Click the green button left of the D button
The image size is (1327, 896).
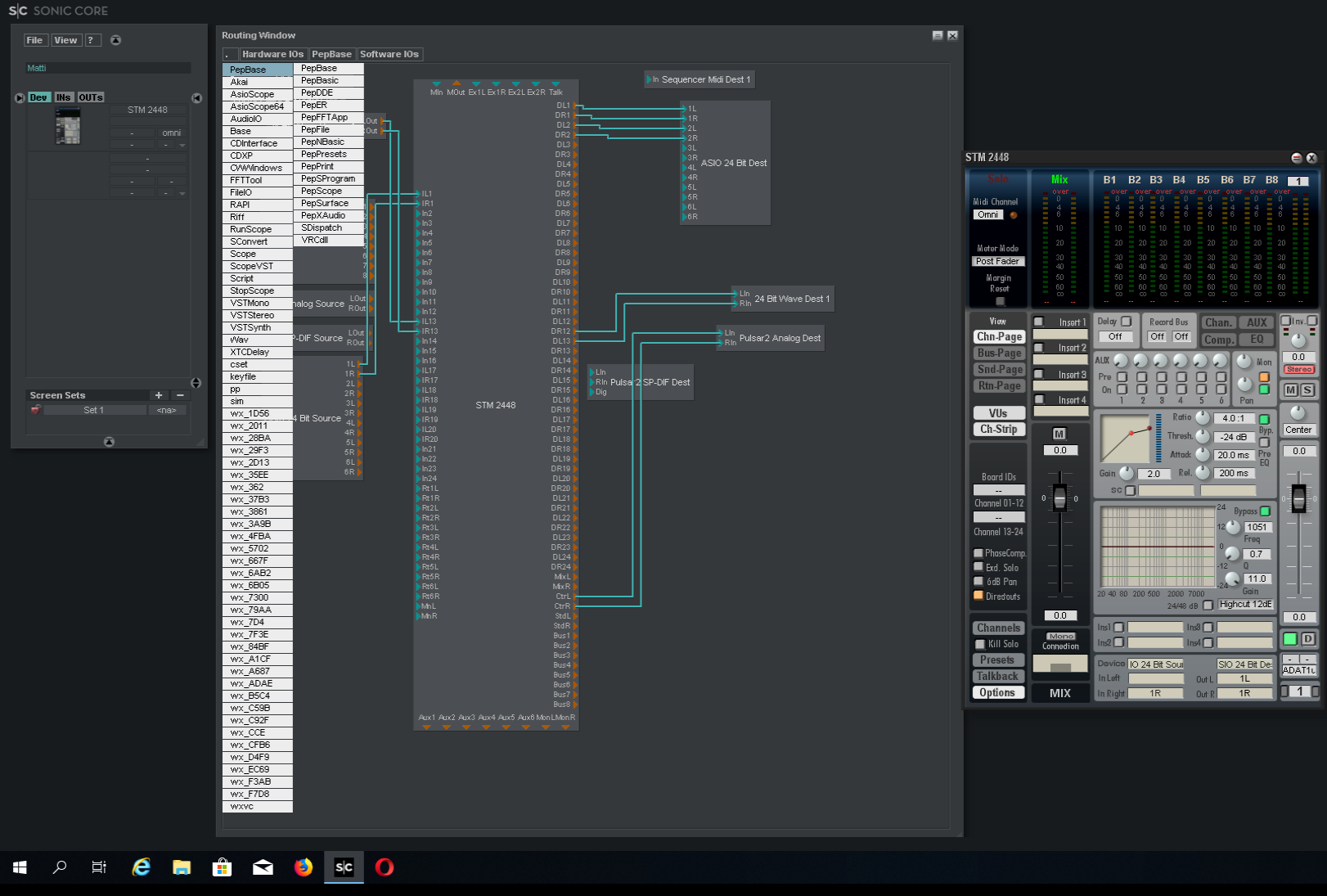[1290, 639]
